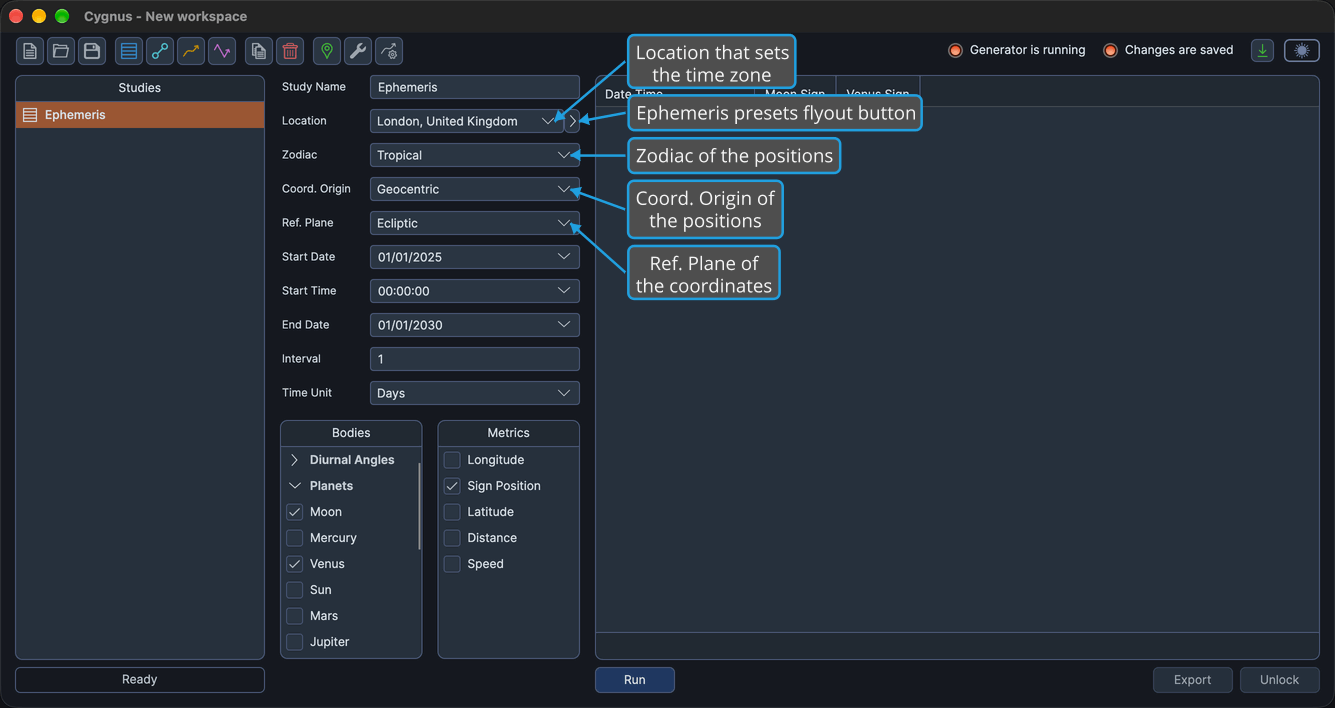1335x708 pixels.
Task: Toggle the light theme sun button
Action: pos(1302,50)
